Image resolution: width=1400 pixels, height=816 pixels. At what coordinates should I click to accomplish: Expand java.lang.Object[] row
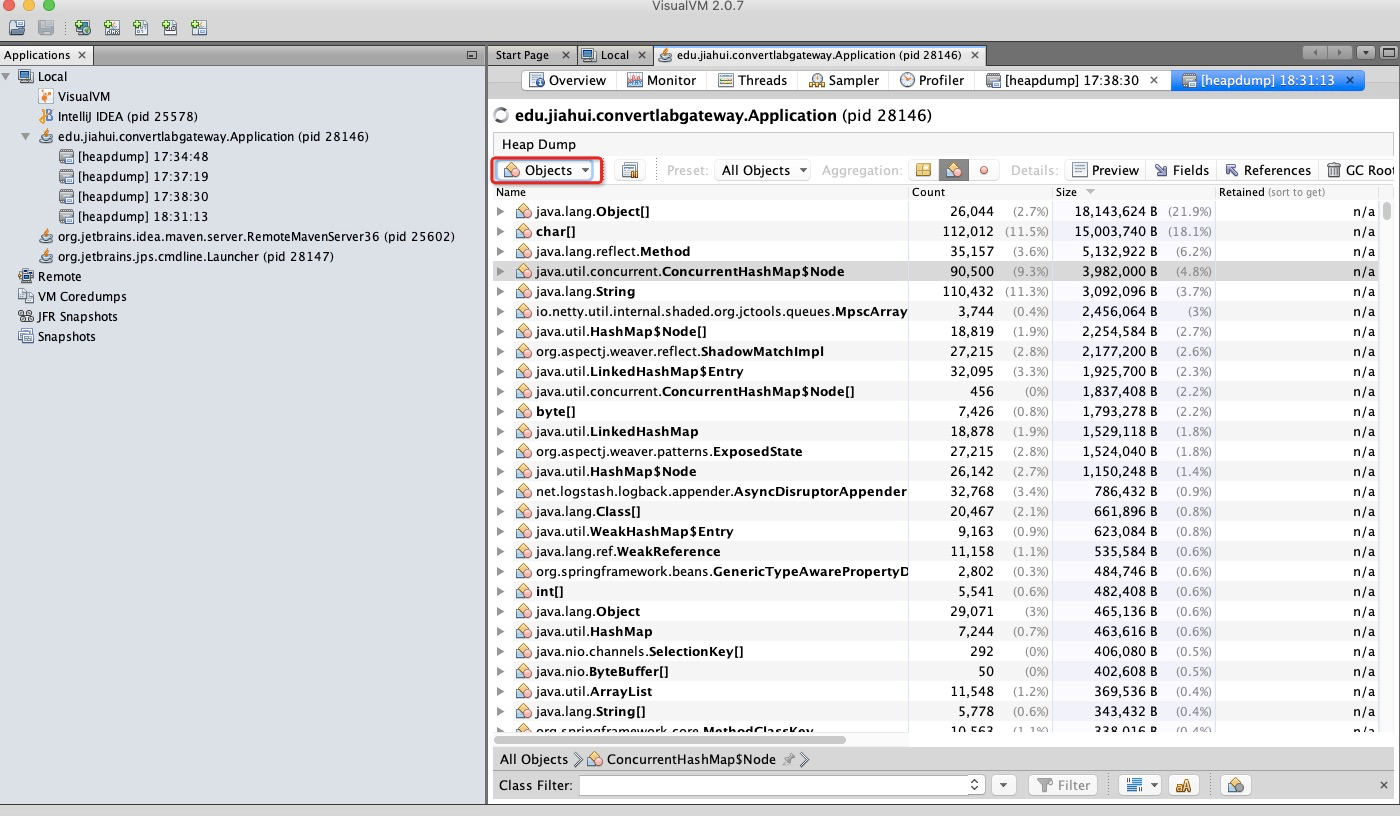pyautogui.click(x=501, y=211)
